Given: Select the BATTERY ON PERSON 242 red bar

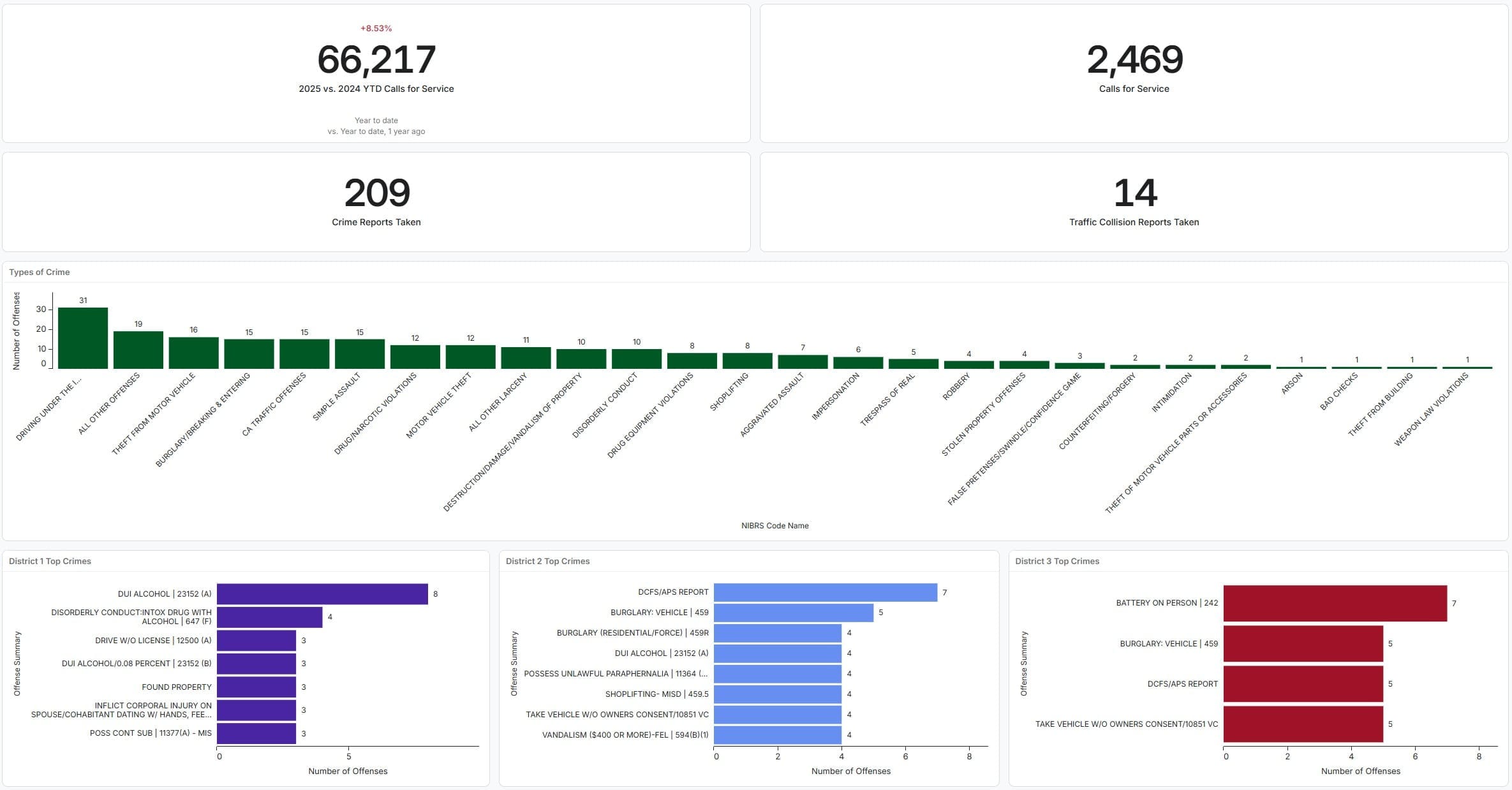Looking at the screenshot, I should (x=1335, y=603).
